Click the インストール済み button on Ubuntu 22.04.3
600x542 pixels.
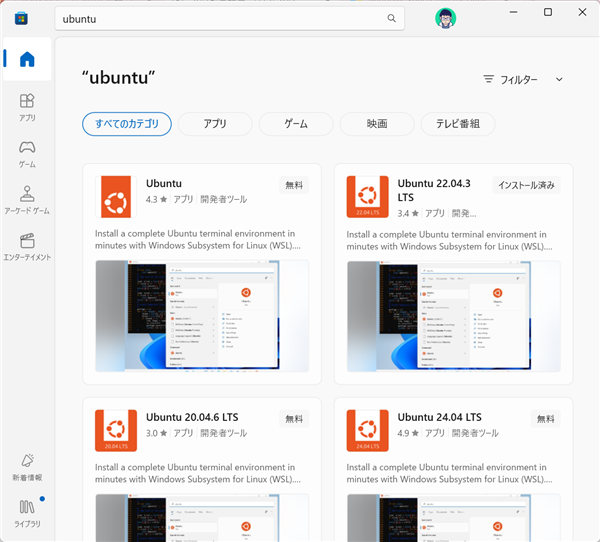click(526, 185)
